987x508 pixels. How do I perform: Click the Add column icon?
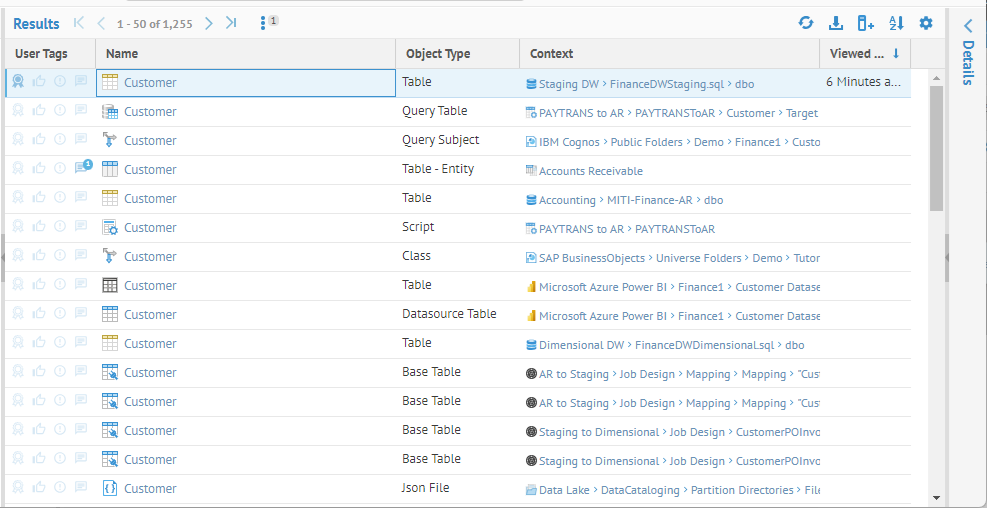866,23
